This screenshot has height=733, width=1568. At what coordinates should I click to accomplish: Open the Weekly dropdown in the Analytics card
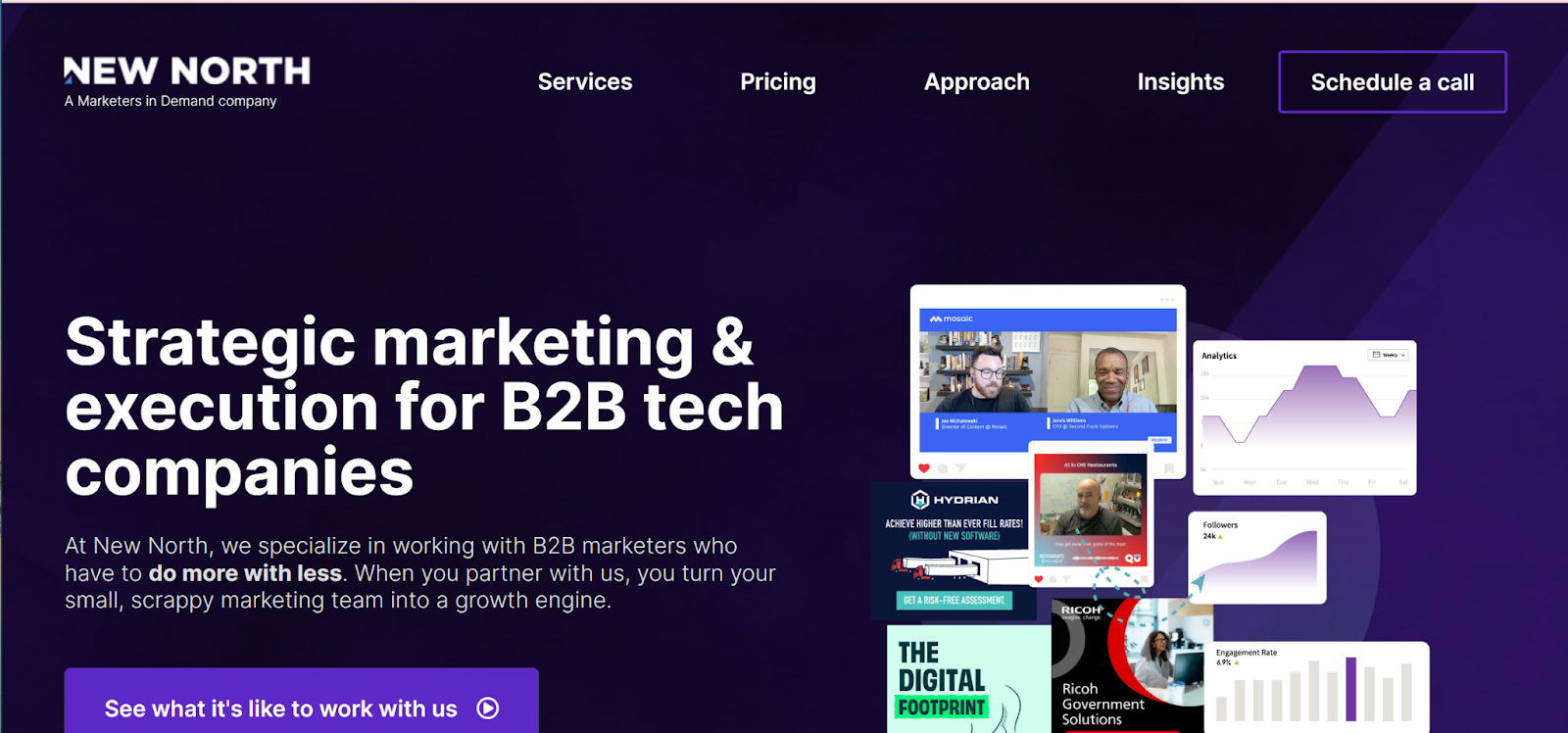pos(1389,355)
